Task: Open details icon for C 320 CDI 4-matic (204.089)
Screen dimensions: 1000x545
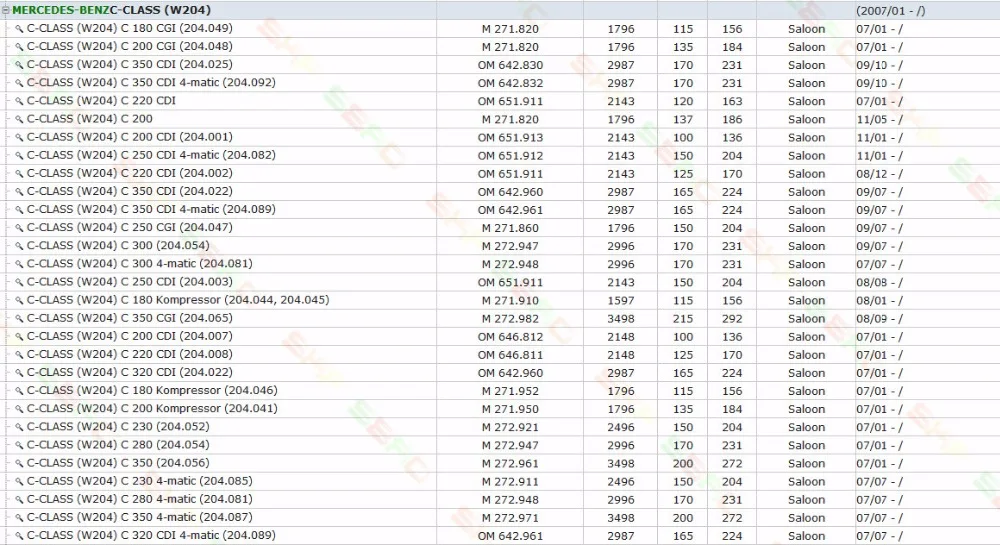Action: [19, 535]
